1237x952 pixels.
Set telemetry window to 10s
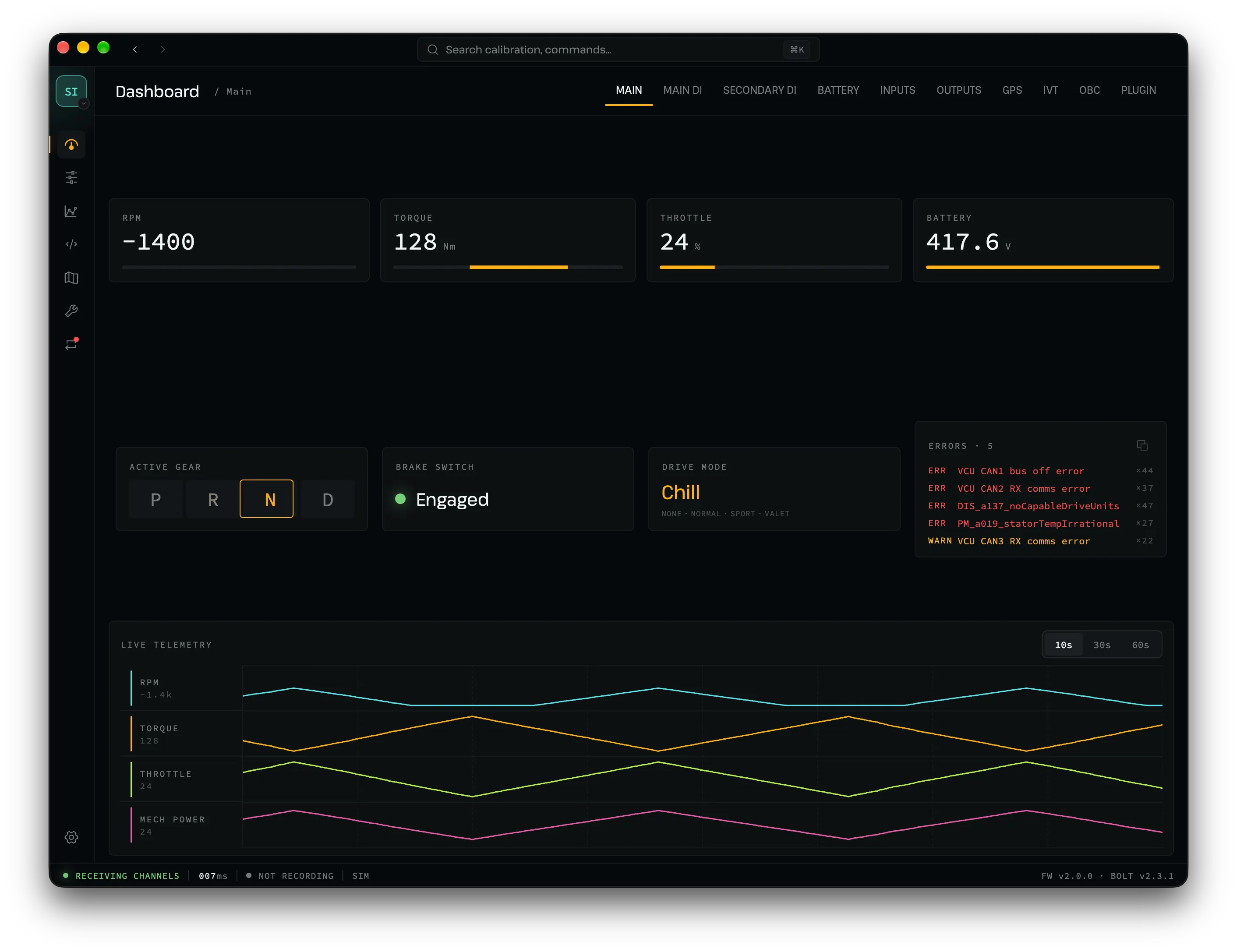[1063, 645]
